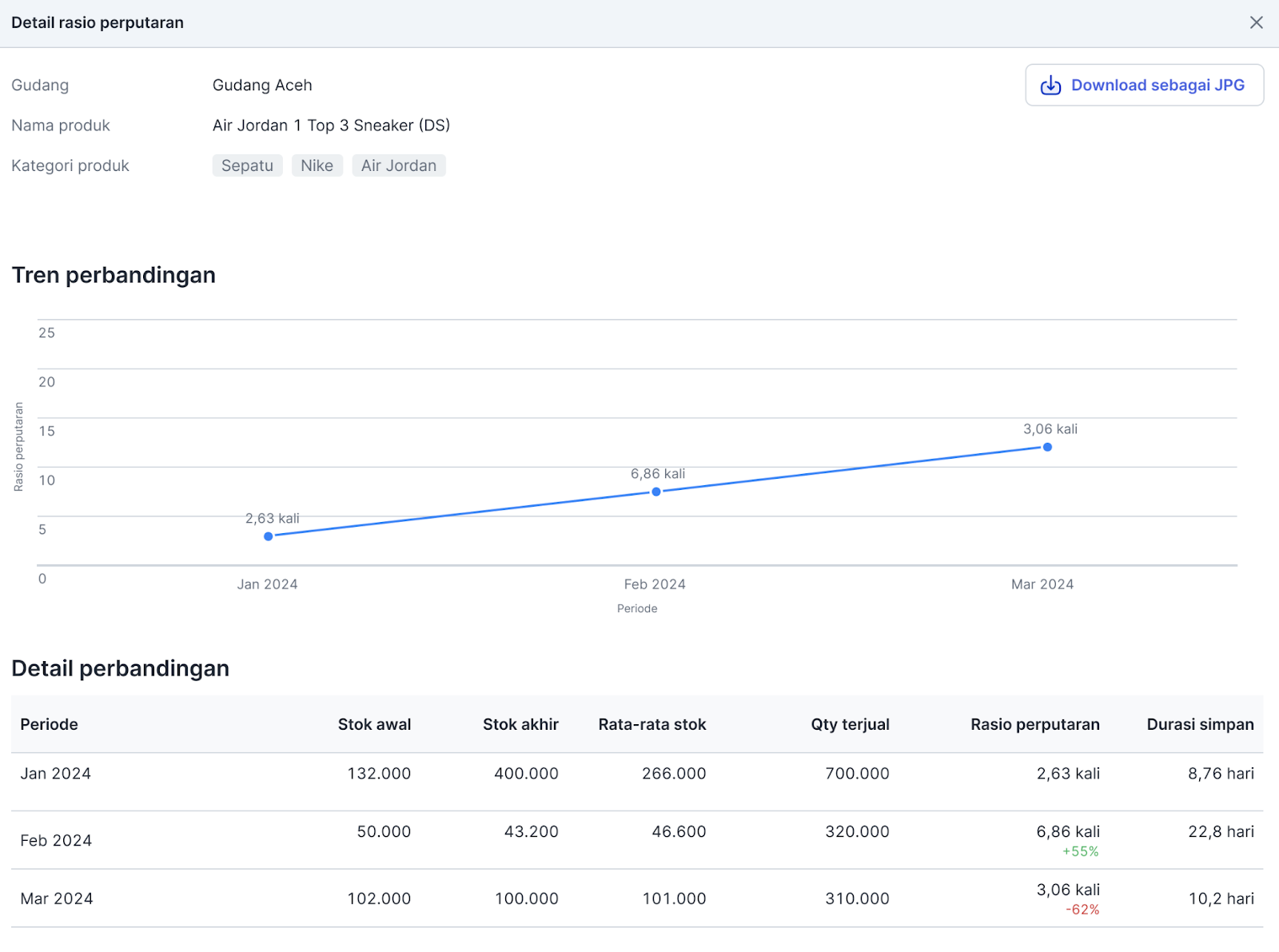Viewport: 1279px width, 952px height.
Task: Click the Durasi simpan column header
Action: coord(1200,724)
